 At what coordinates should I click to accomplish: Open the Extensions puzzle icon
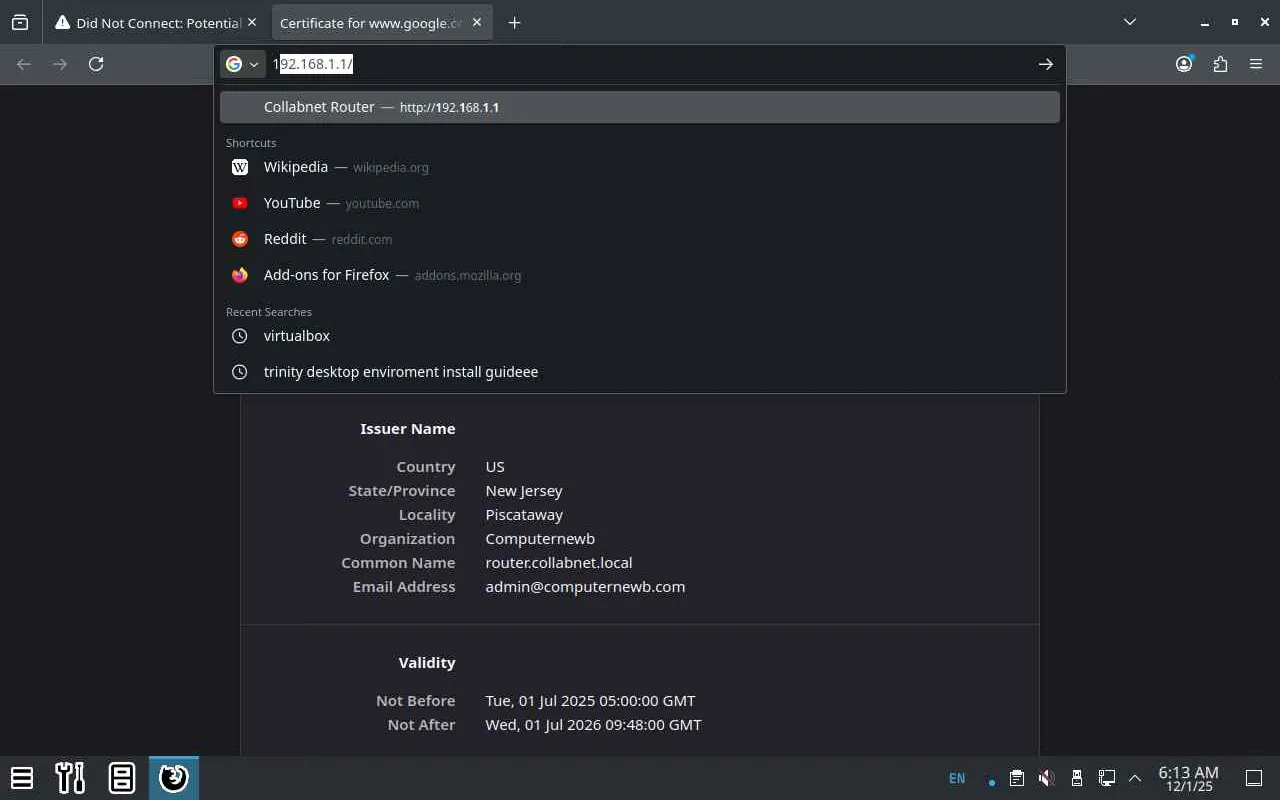(x=1220, y=64)
